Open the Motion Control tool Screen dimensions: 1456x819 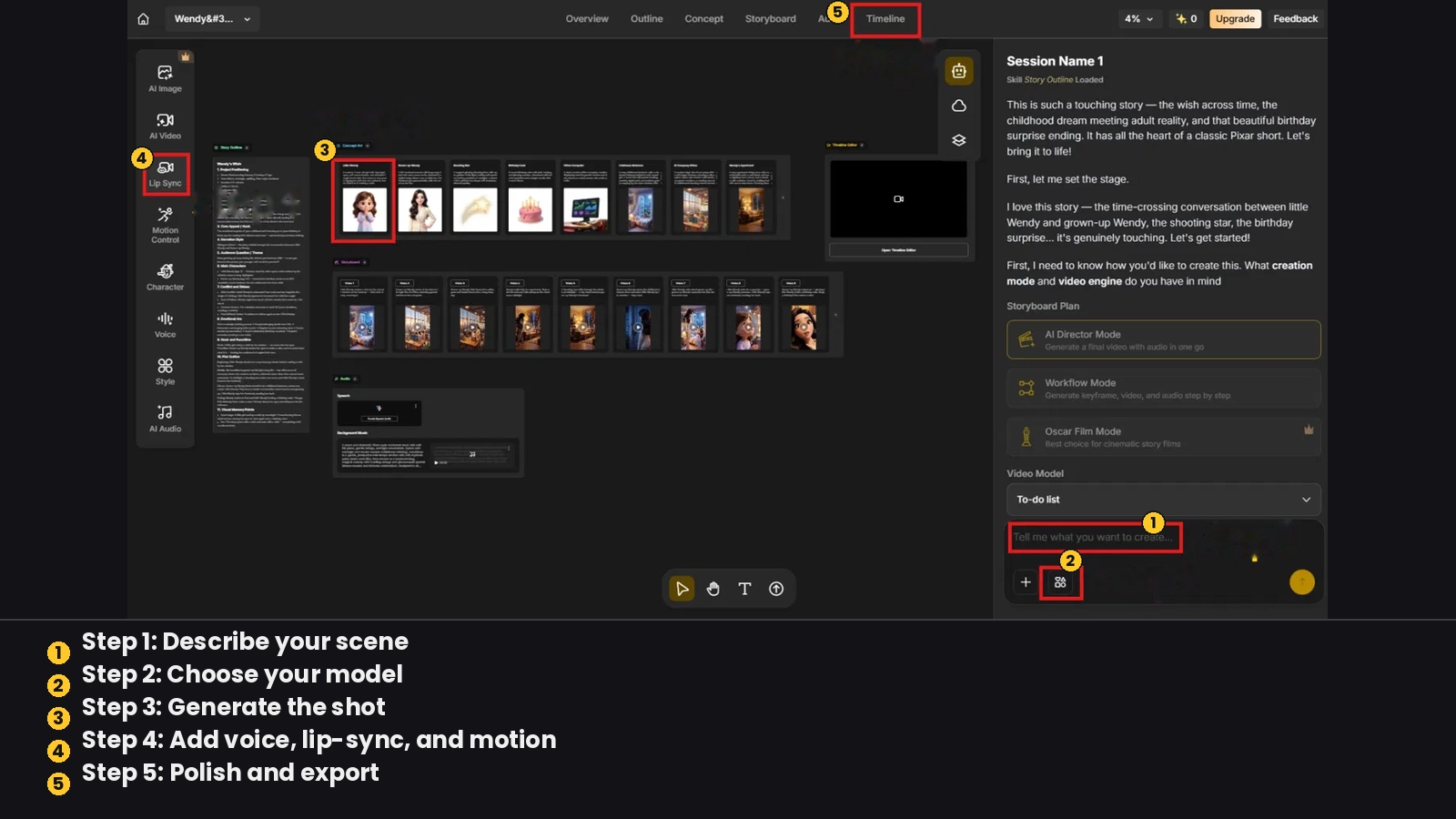tap(165, 225)
